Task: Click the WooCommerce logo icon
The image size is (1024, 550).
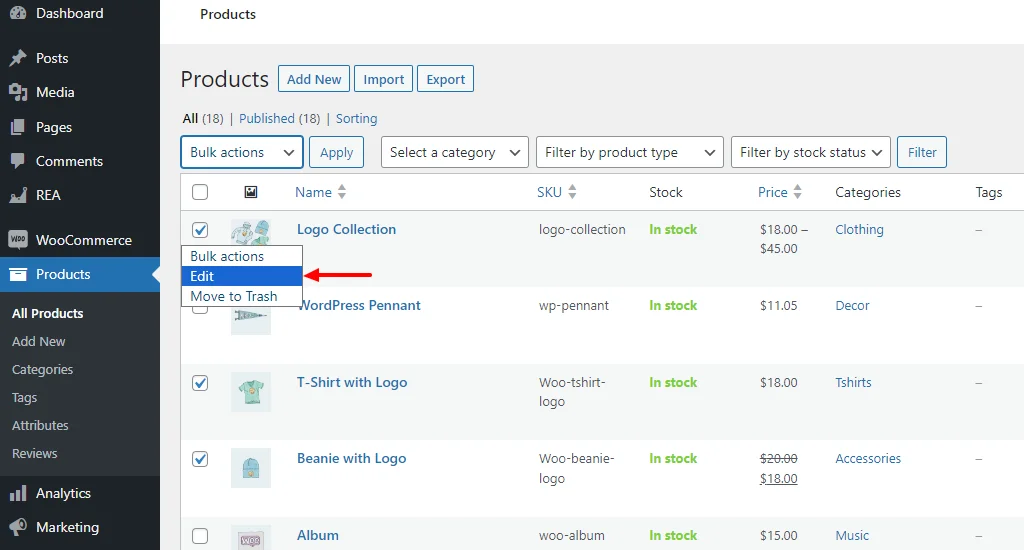Action: click(x=18, y=240)
